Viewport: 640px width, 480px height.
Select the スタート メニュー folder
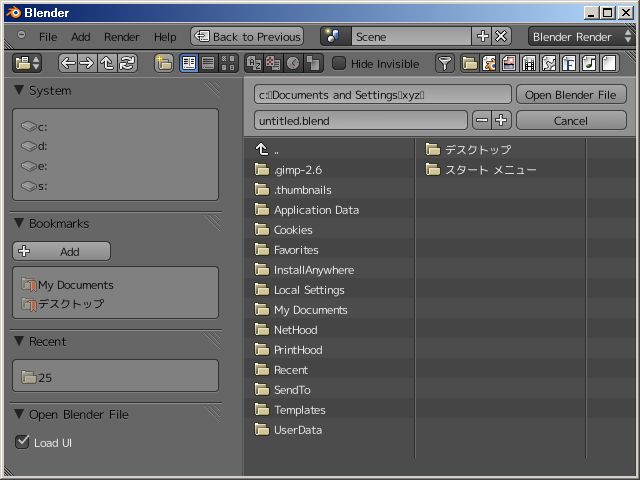(x=481, y=169)
